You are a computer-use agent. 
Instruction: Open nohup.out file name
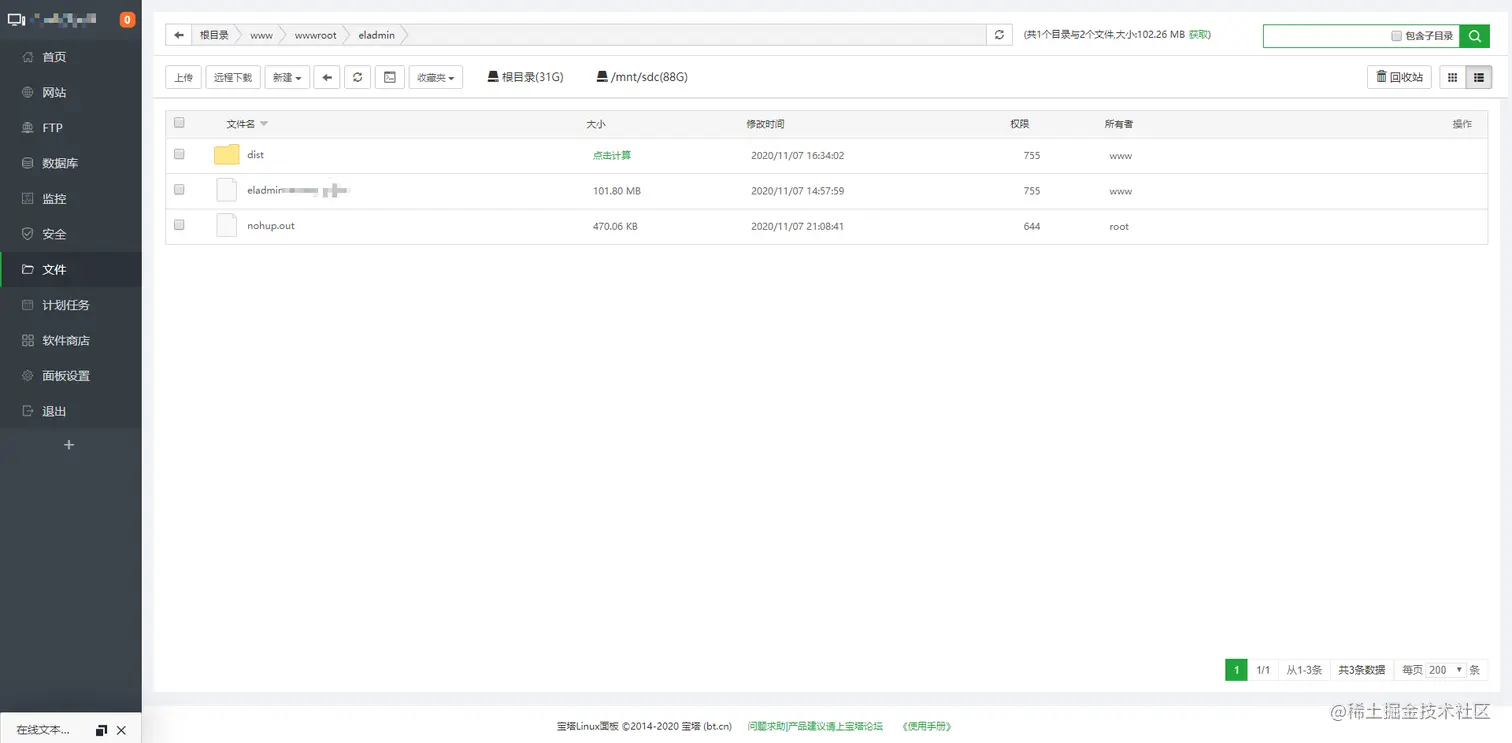coord(271,226)
